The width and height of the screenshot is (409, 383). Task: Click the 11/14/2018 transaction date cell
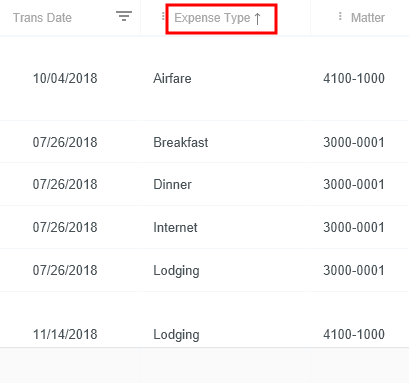pyautogui.click(x=65, y=334)
